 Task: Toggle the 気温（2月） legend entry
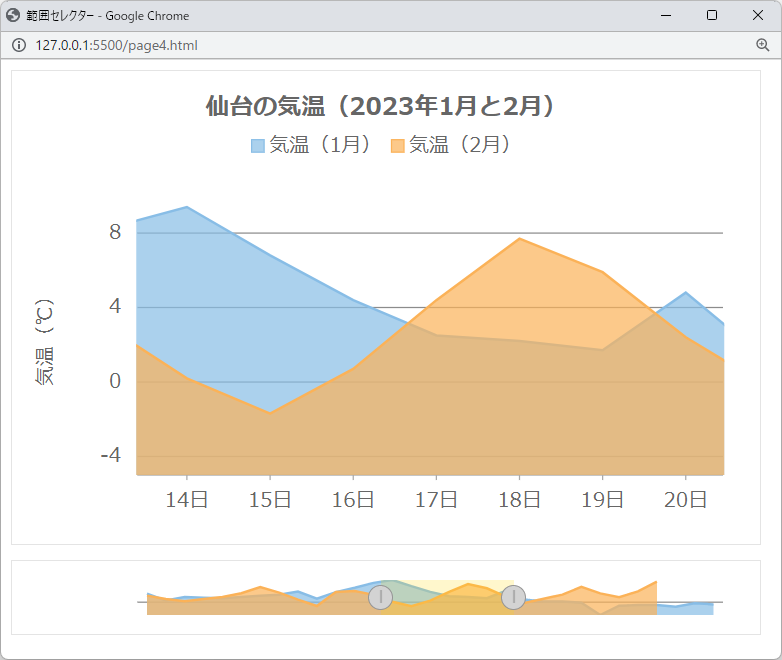click(x=450, y=145)
